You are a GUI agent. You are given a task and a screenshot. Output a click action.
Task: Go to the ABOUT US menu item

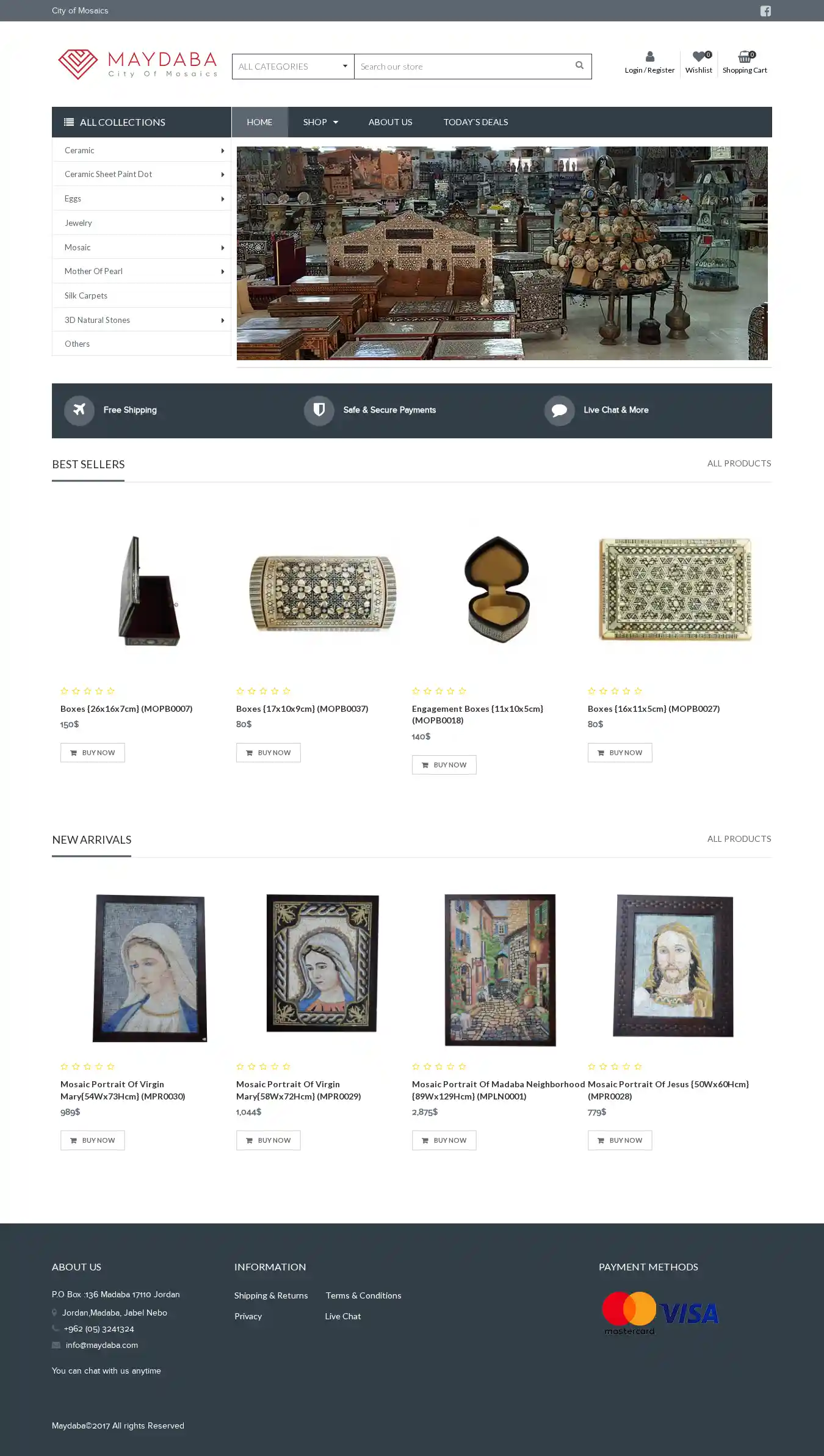391,122
